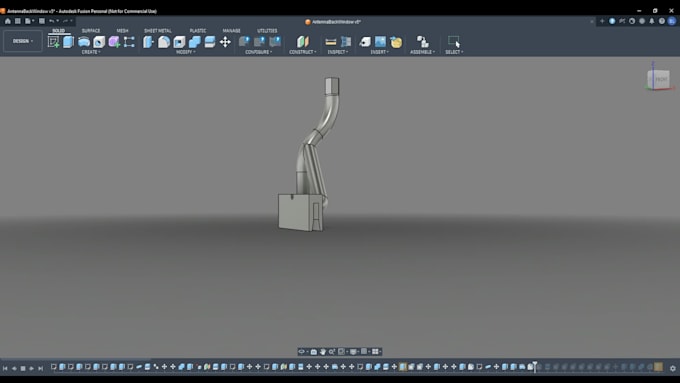Switch to the Plastic tab

point(198,31)
